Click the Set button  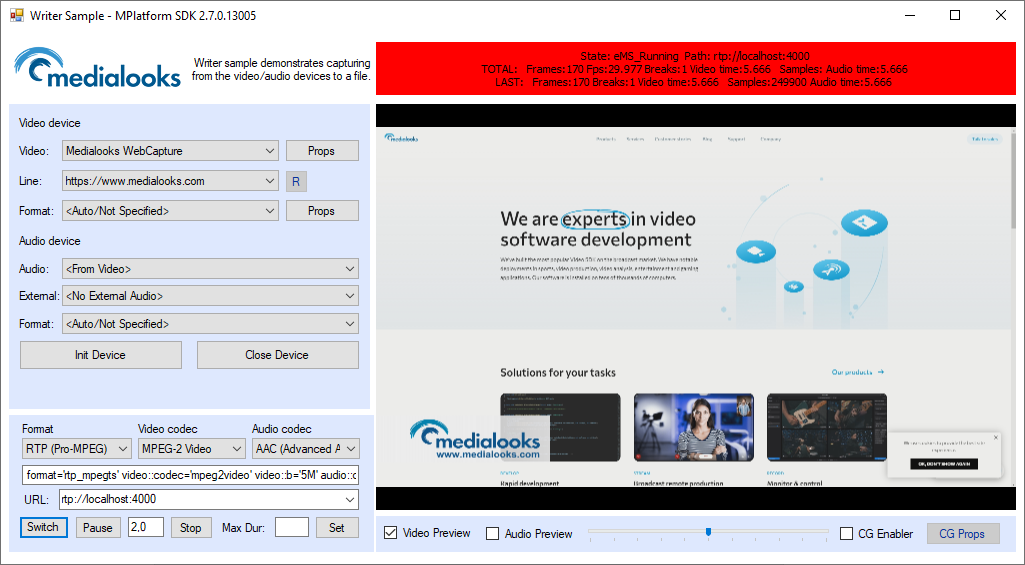click(x=337, y=528)
